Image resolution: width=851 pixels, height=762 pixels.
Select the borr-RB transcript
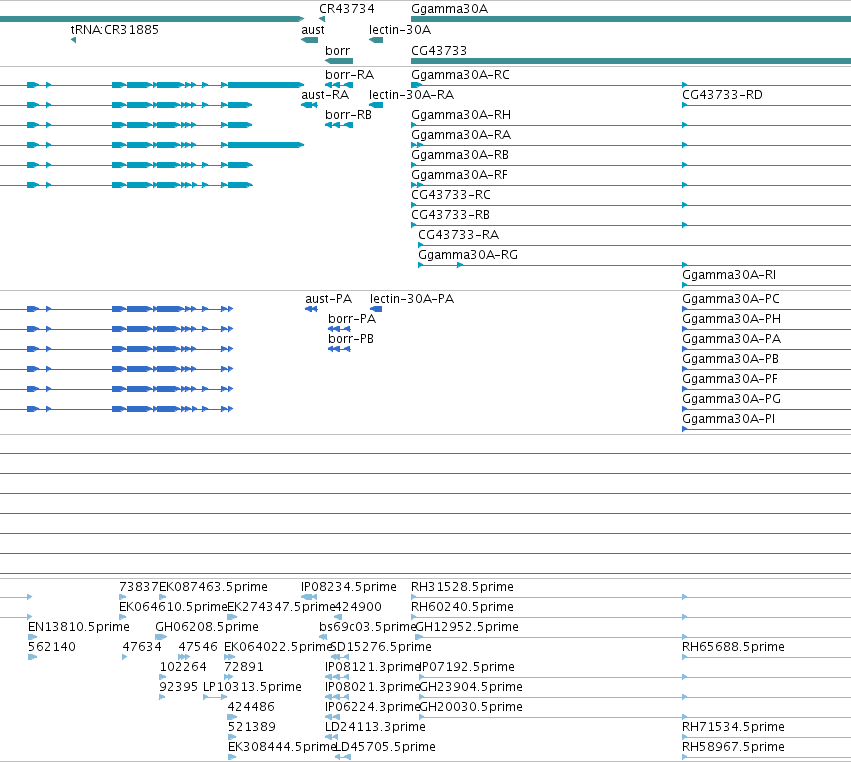[x=339, y=125]
